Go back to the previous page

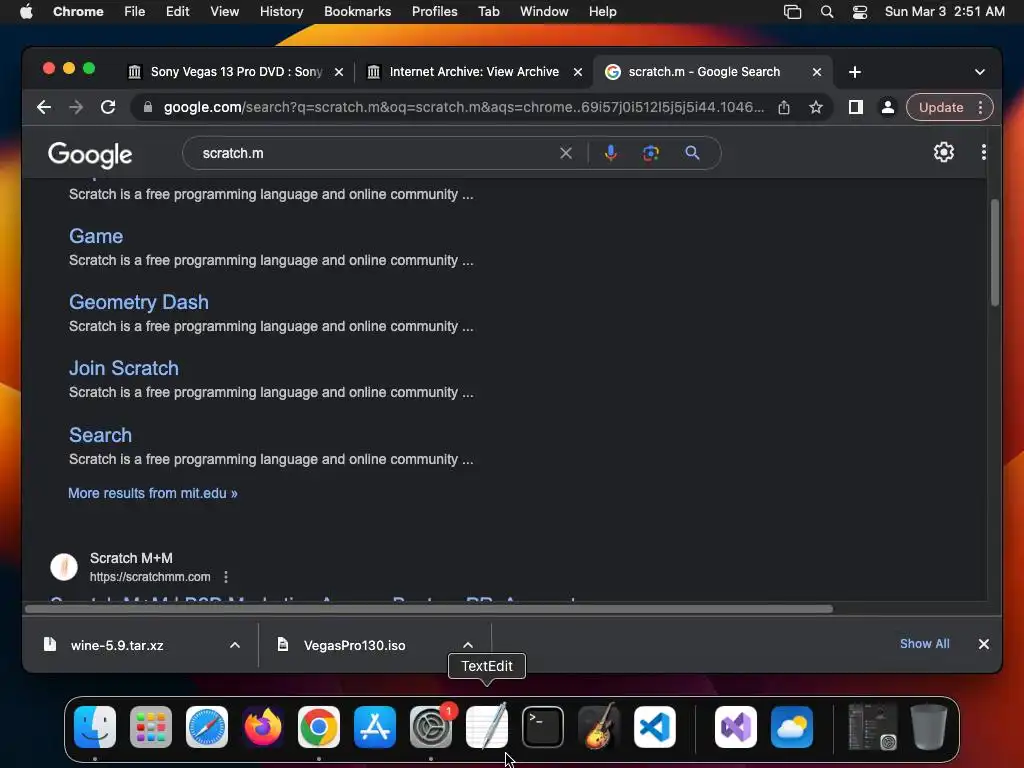44,107
